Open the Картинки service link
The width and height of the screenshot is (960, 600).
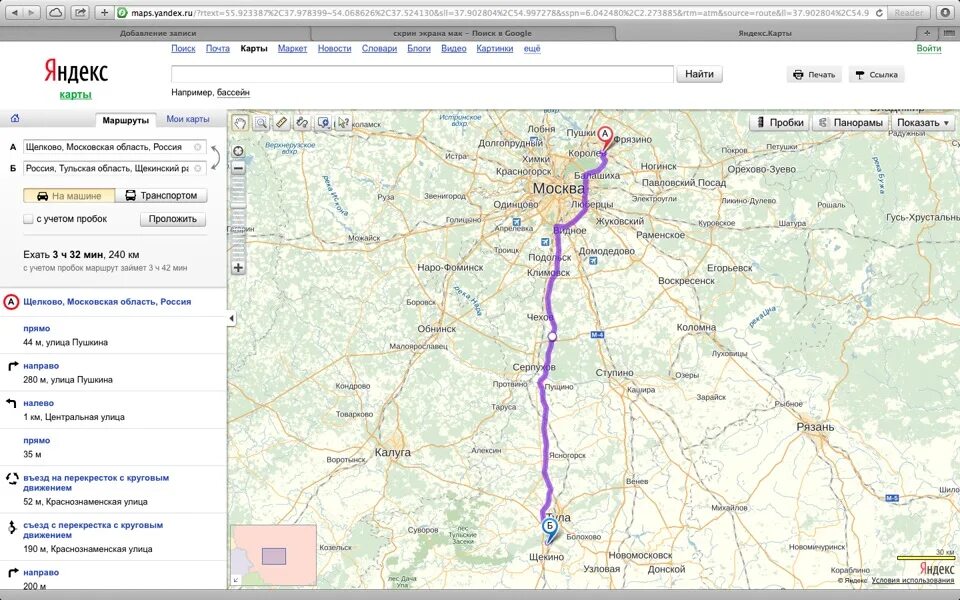tap(495, 48)
